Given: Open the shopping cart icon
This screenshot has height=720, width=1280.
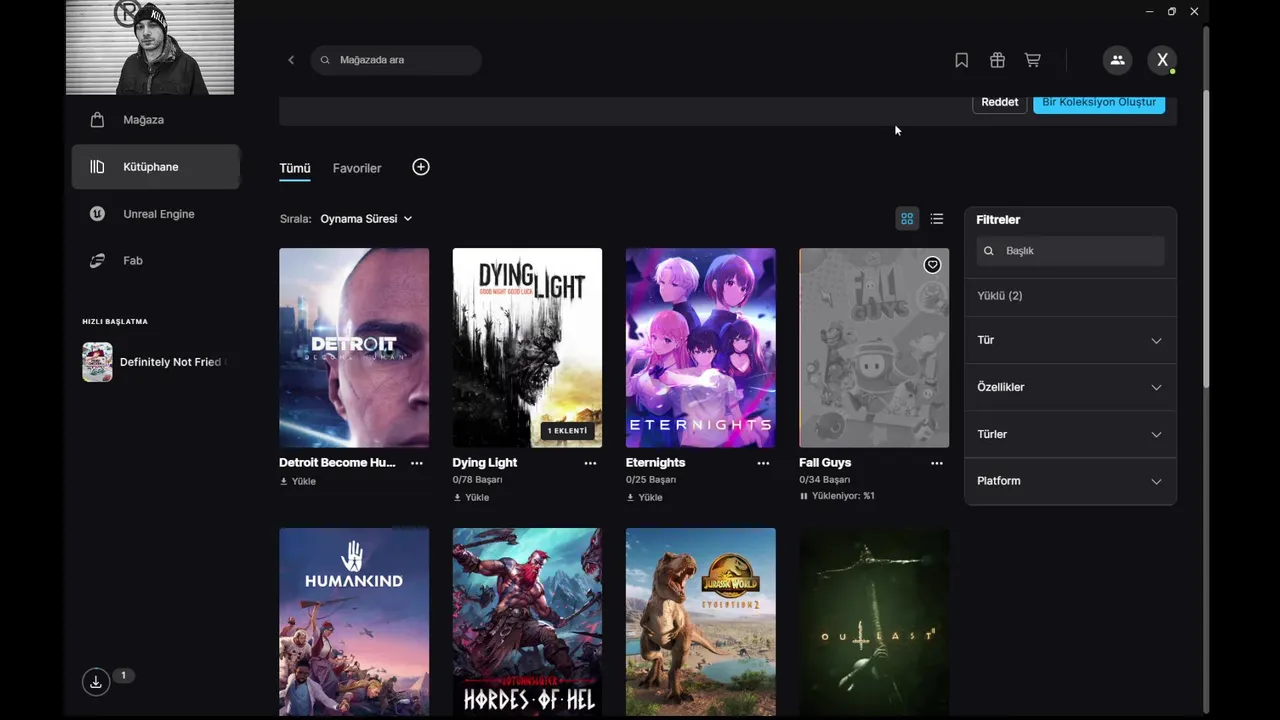Looking at the screenshot, I should click(1033, 60).
